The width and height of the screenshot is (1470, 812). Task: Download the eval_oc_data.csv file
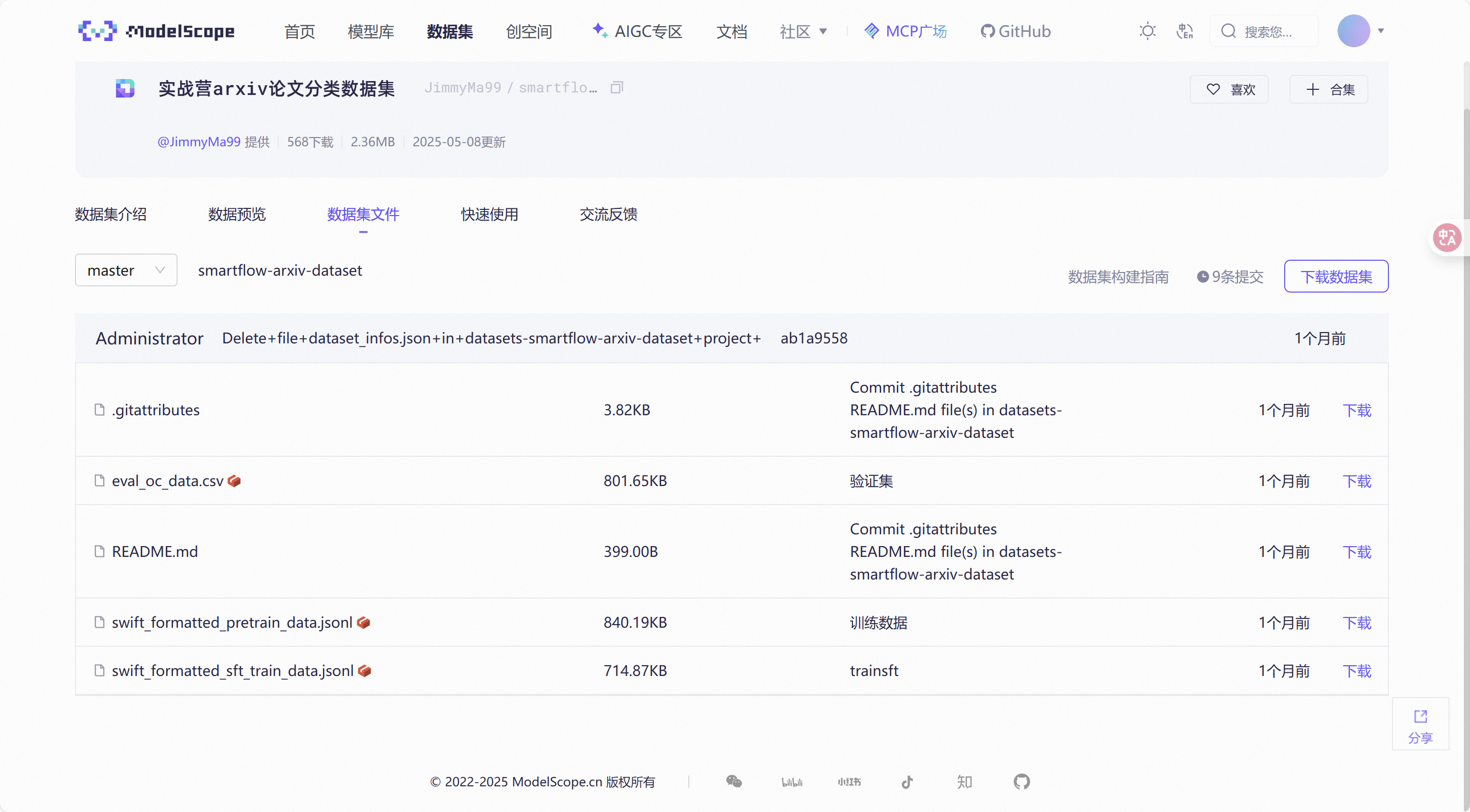(x=1357, y=480)
